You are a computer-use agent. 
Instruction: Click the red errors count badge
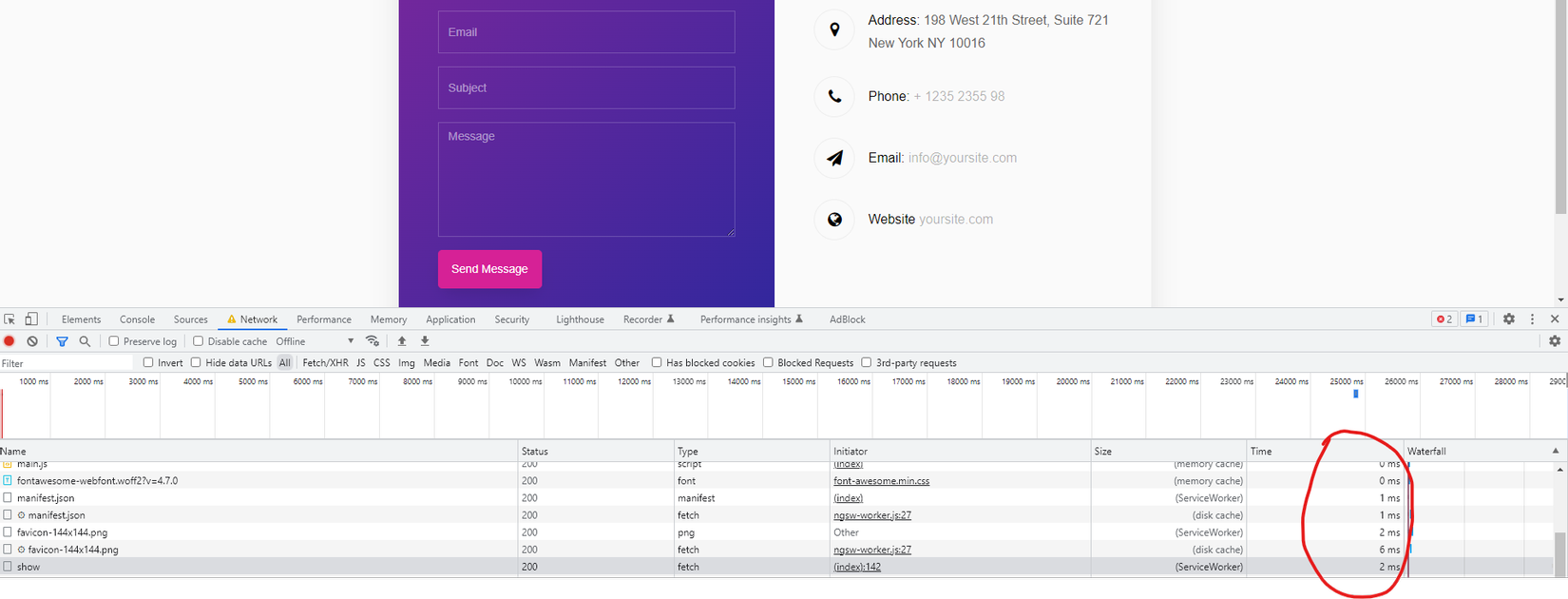click(x=1444, y=319)
